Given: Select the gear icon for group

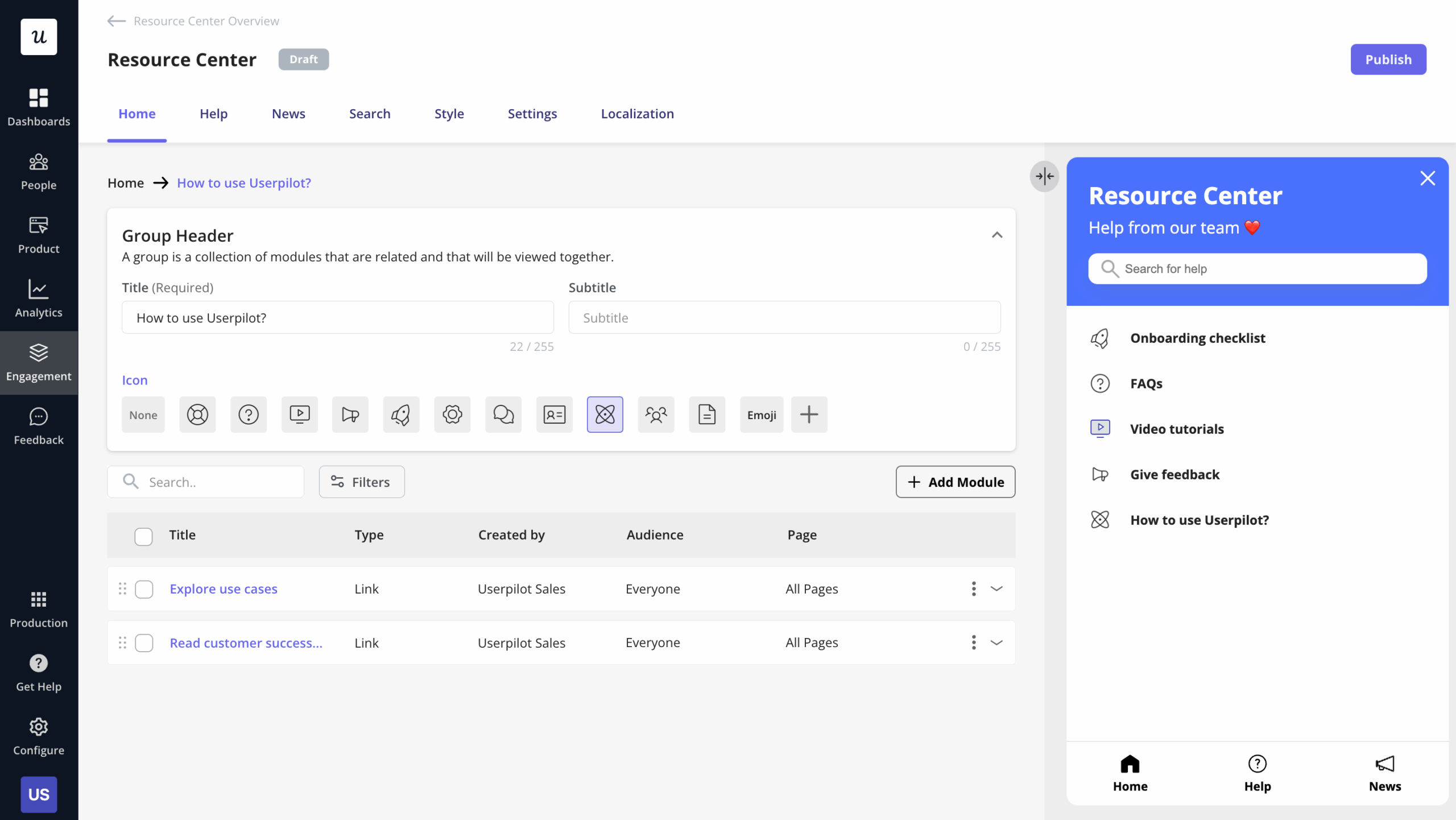Looking at the screenshot, I should pyautogui.click(x=452, y=415).
